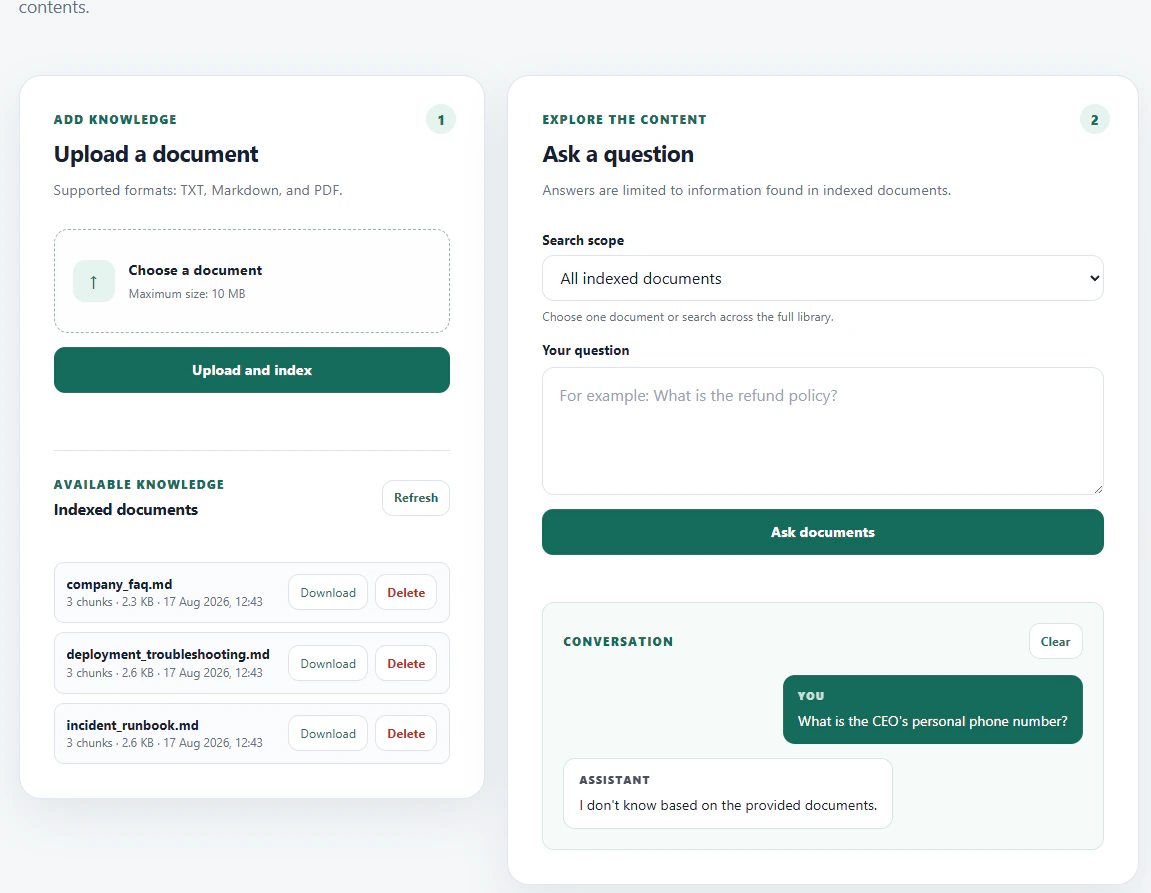Viewport: 1151px width, 893px height.
Task: Click the "Maximum size: 10 MB" text
Action: 187,294
